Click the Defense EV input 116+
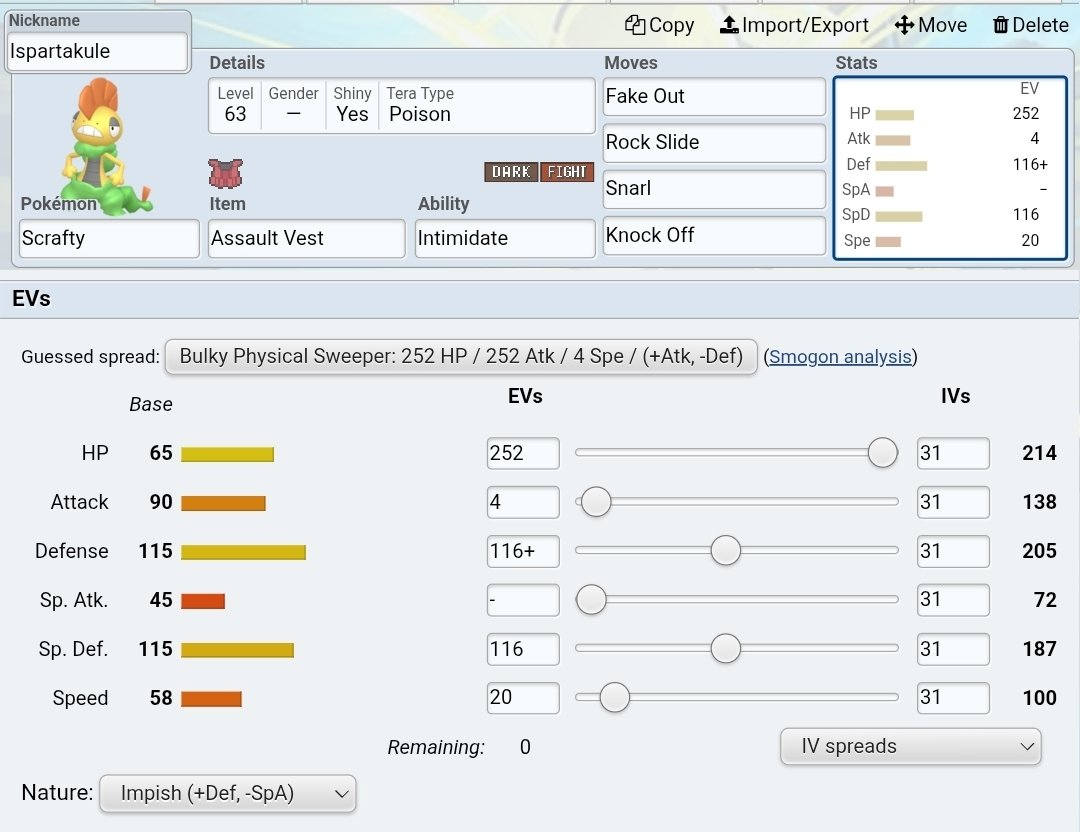1080x832 pixels. (523, 551)
